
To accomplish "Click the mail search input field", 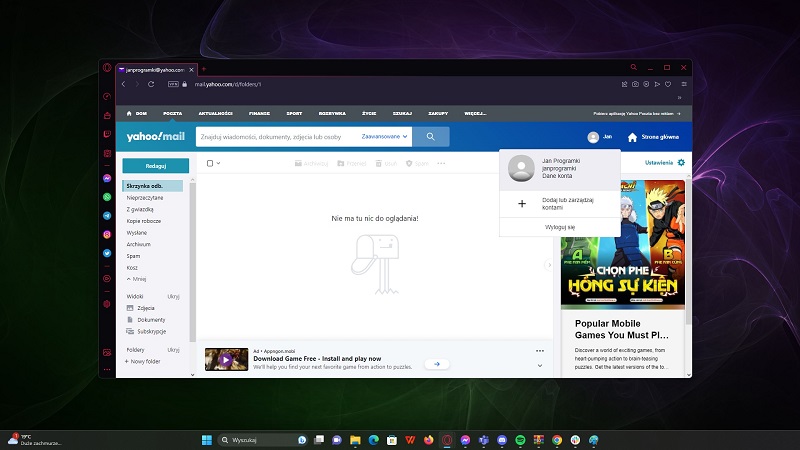I will click(276, 137).
